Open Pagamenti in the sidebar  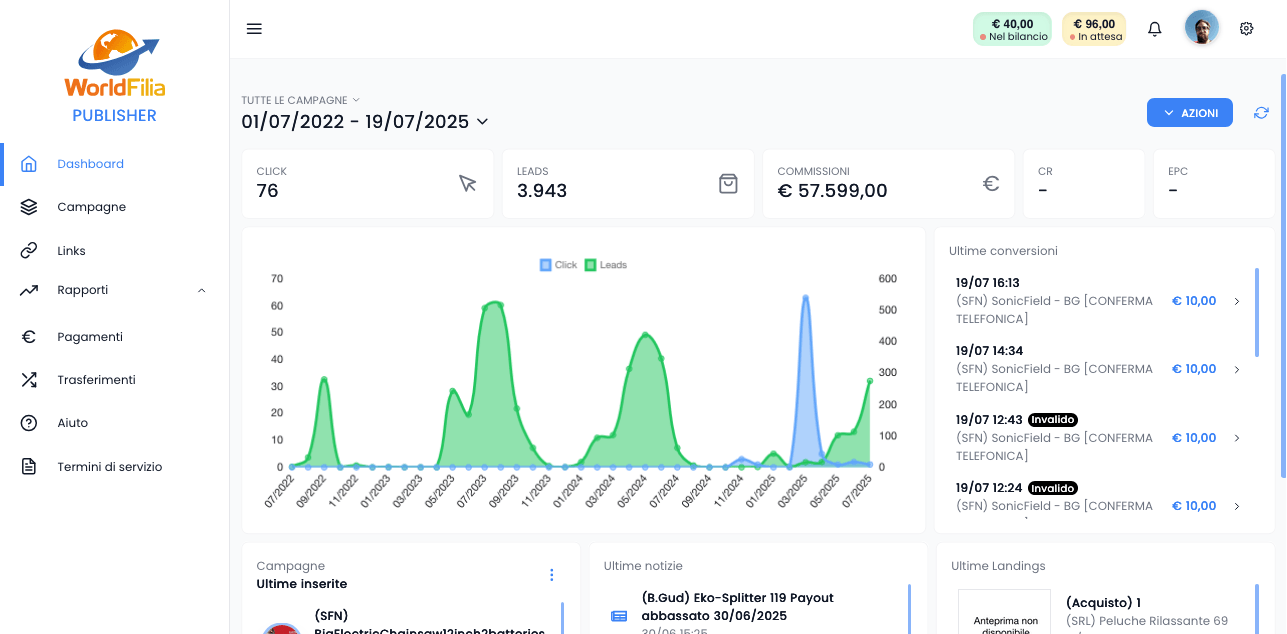tap(90, 337)
